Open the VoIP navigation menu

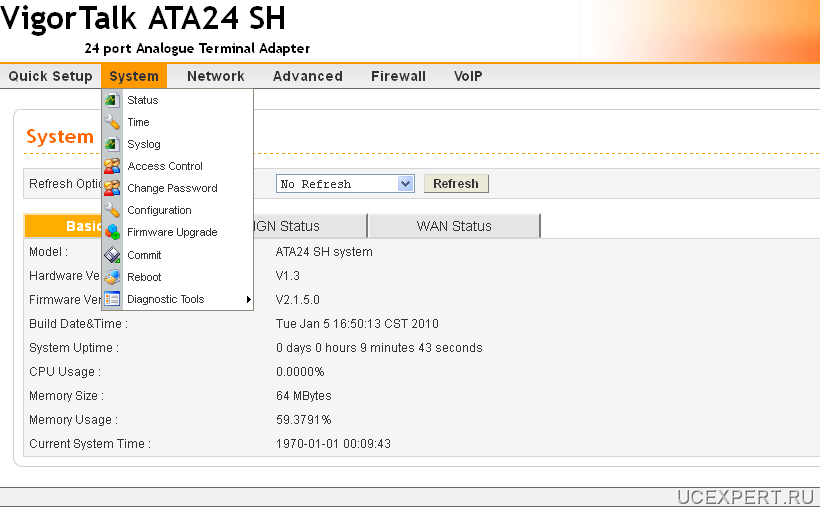click(468, 76)
